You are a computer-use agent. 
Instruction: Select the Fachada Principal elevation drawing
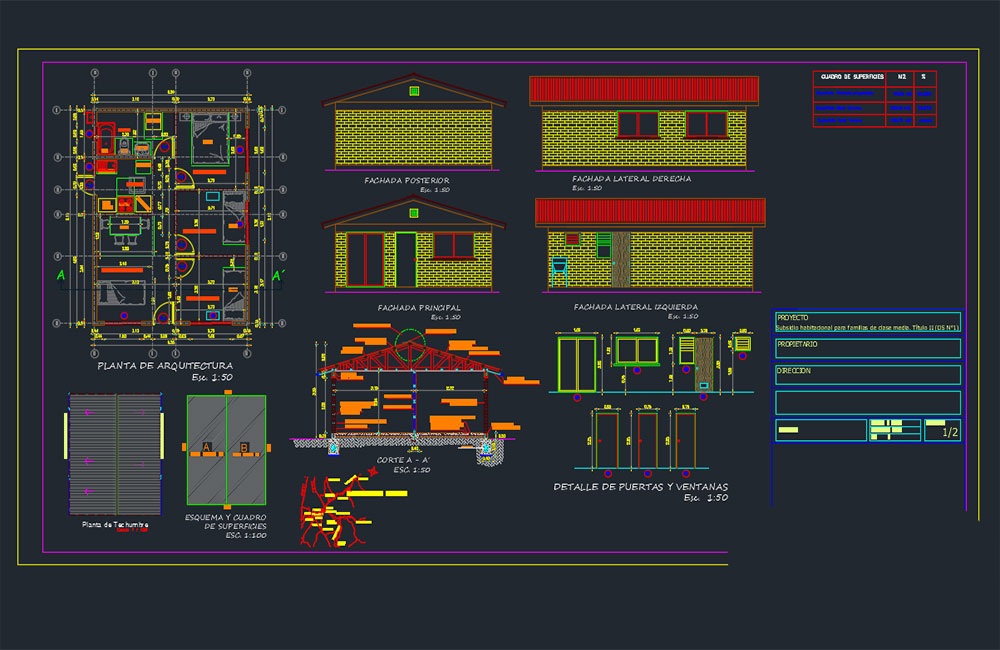click(413, 244)
